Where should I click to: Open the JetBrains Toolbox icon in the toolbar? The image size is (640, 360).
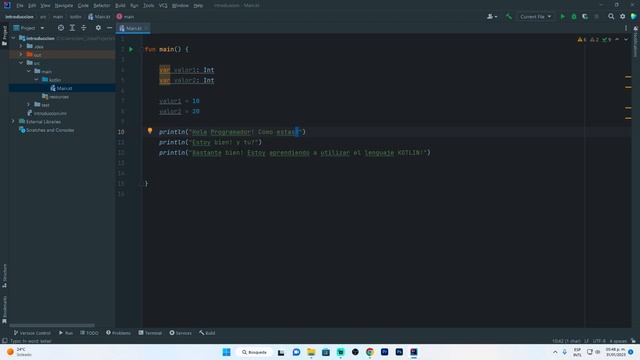pyautogui.click(x=633, y=17)
